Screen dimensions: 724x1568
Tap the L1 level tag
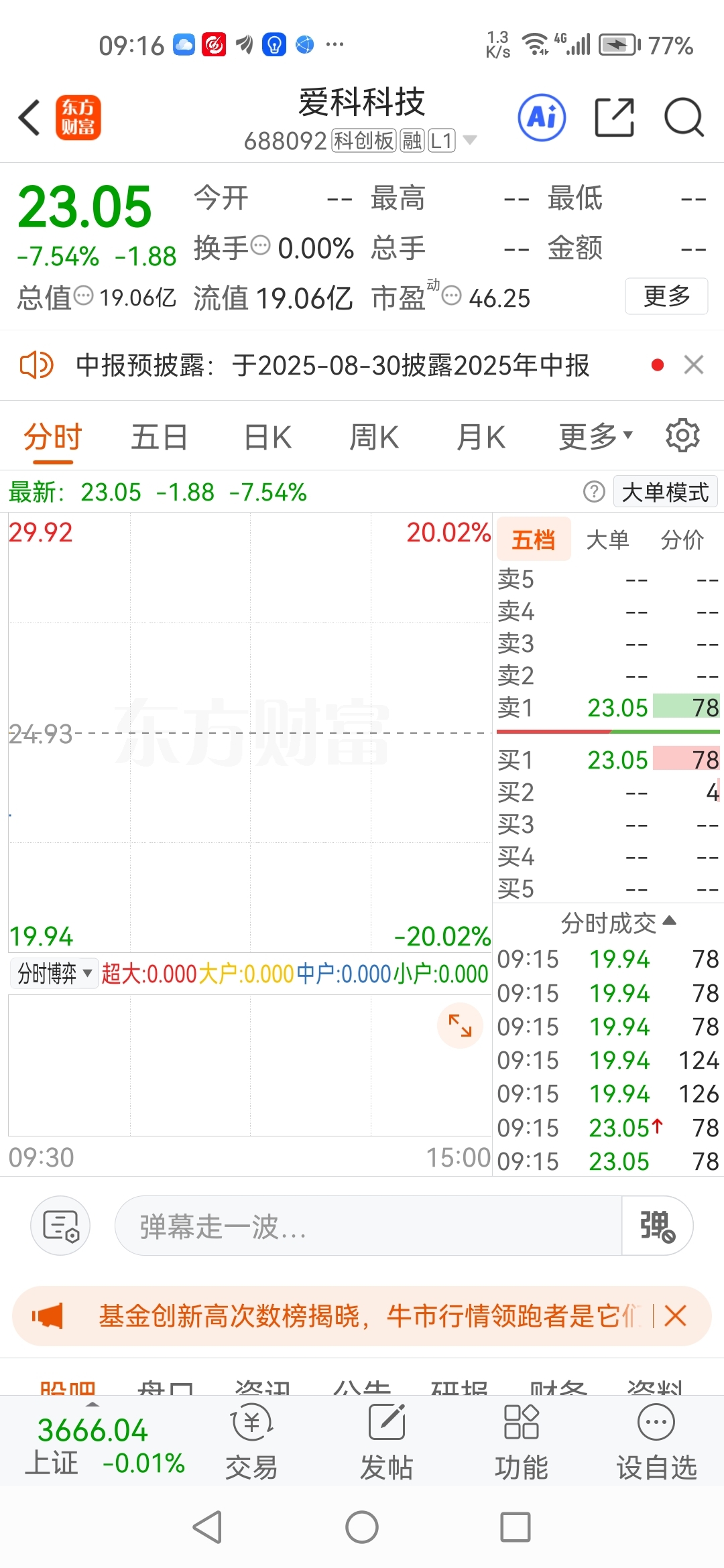click(442, 141)
